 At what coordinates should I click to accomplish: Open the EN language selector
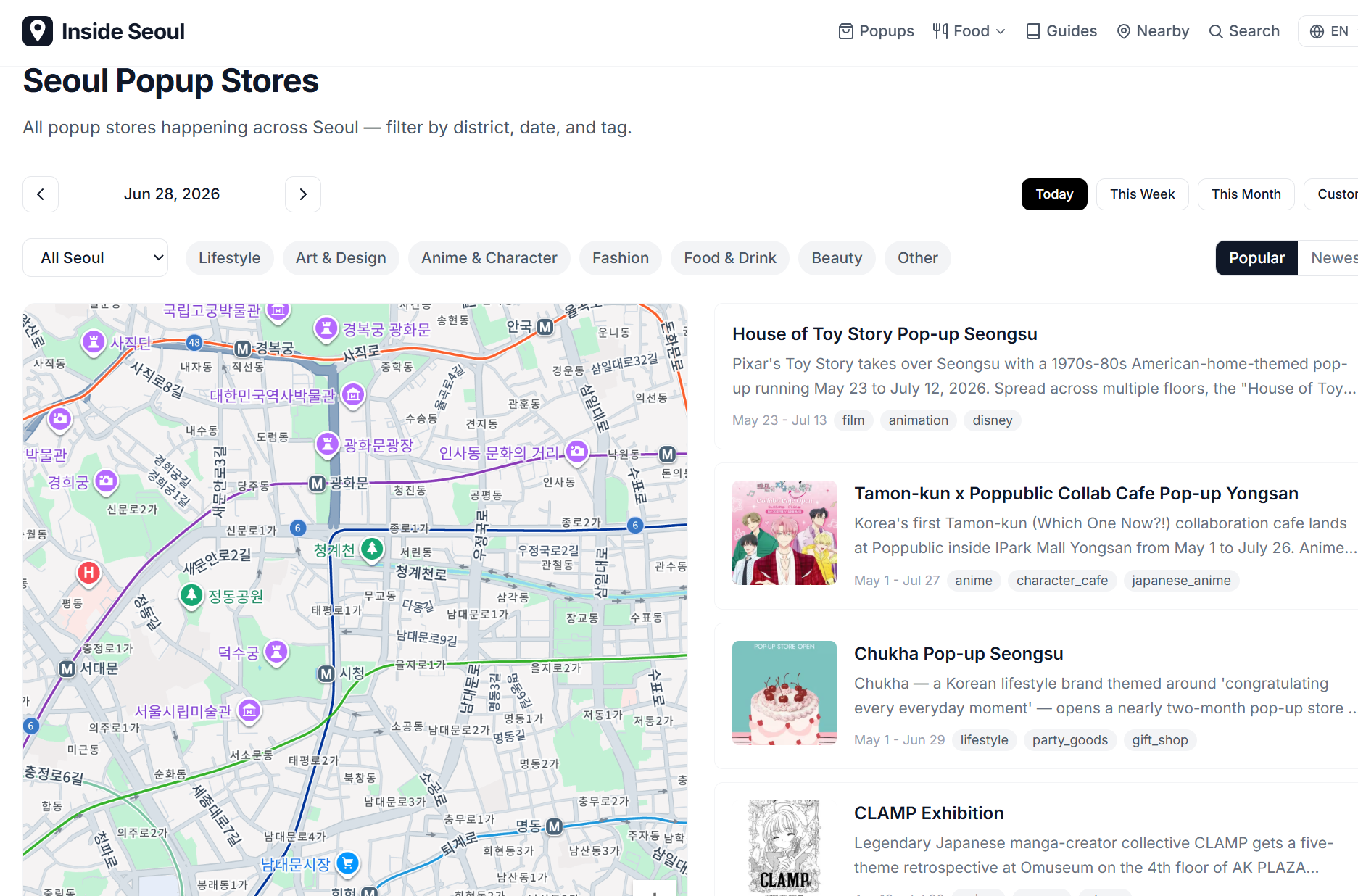pyautogui.click(x=1330, y=31)
